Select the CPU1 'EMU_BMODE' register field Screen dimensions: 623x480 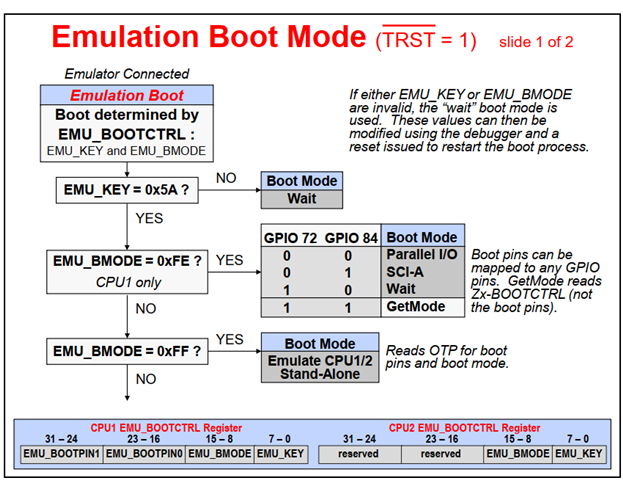(x=220, y=454)
